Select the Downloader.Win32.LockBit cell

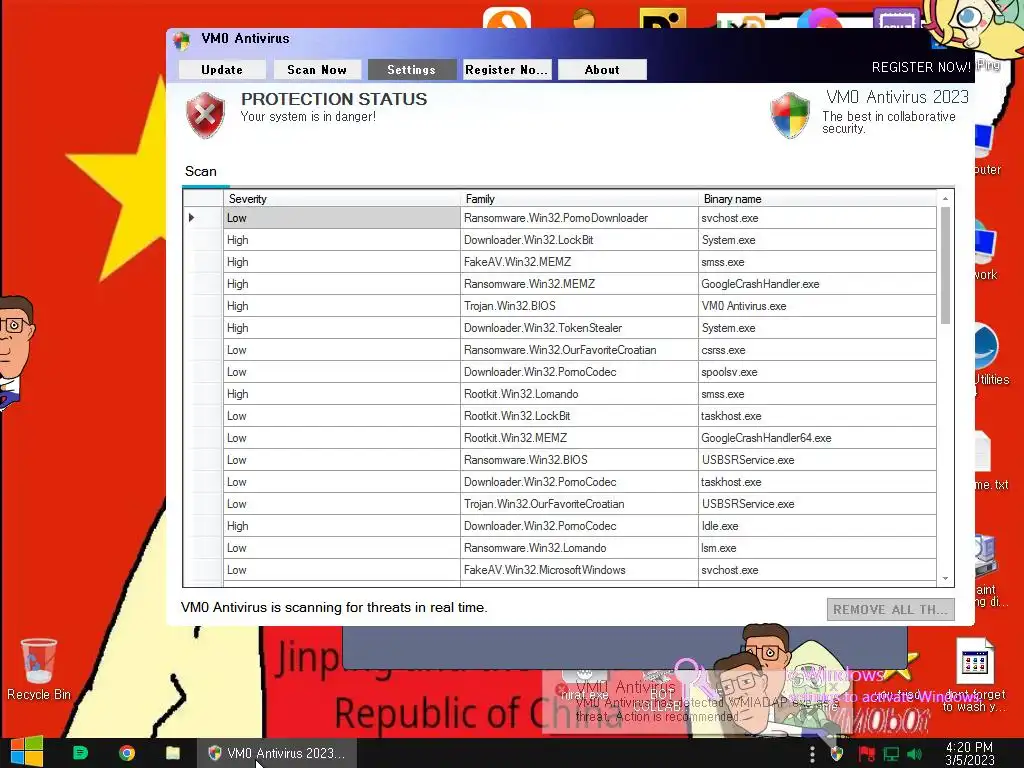tap(579, 240)
